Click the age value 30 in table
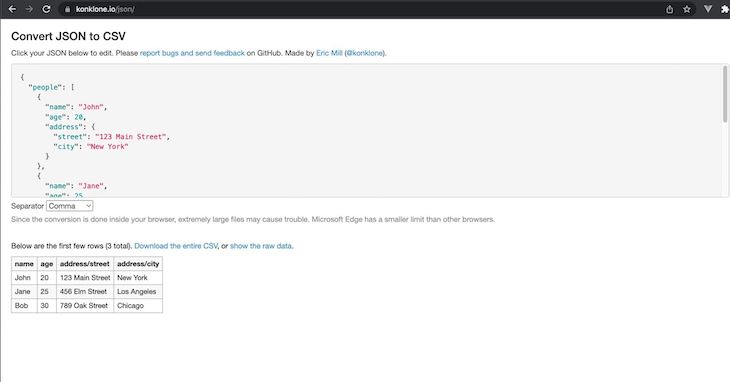The height and width of the screenshot is (382, 730). (47, 306)
